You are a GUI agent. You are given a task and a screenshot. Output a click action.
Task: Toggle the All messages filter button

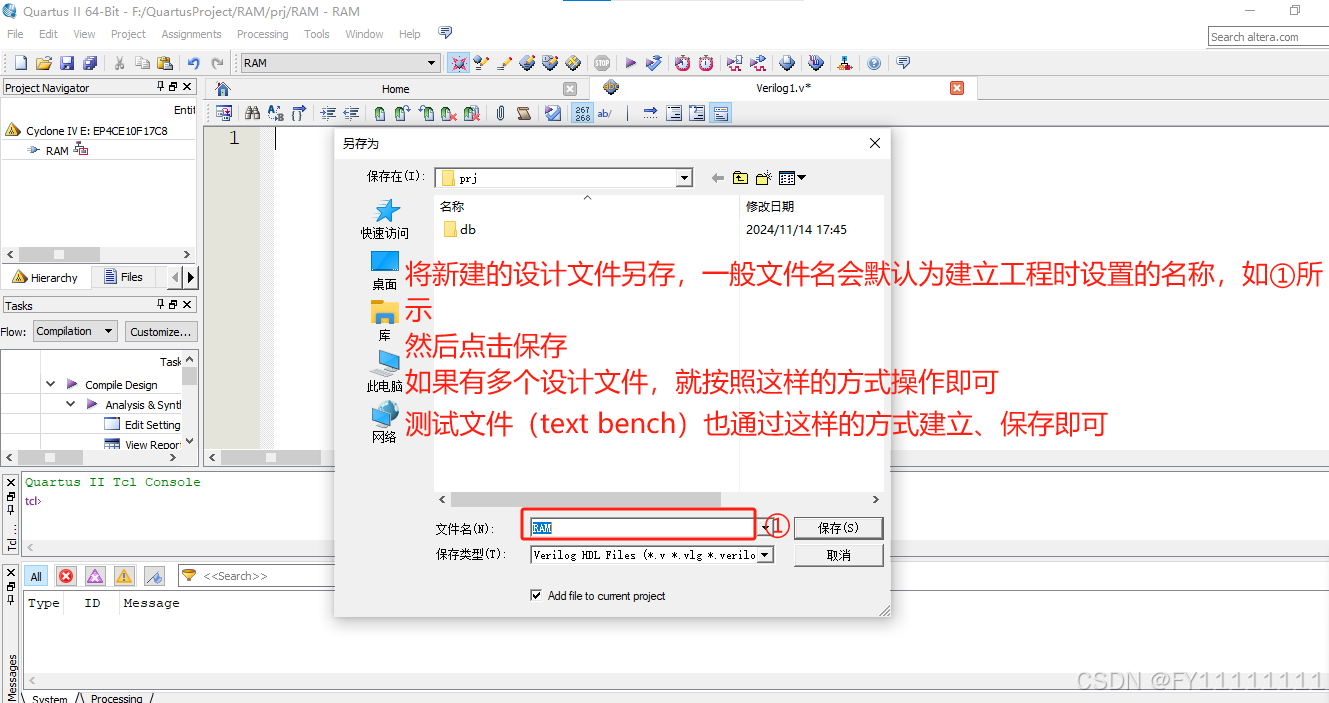tap(36, 576)
